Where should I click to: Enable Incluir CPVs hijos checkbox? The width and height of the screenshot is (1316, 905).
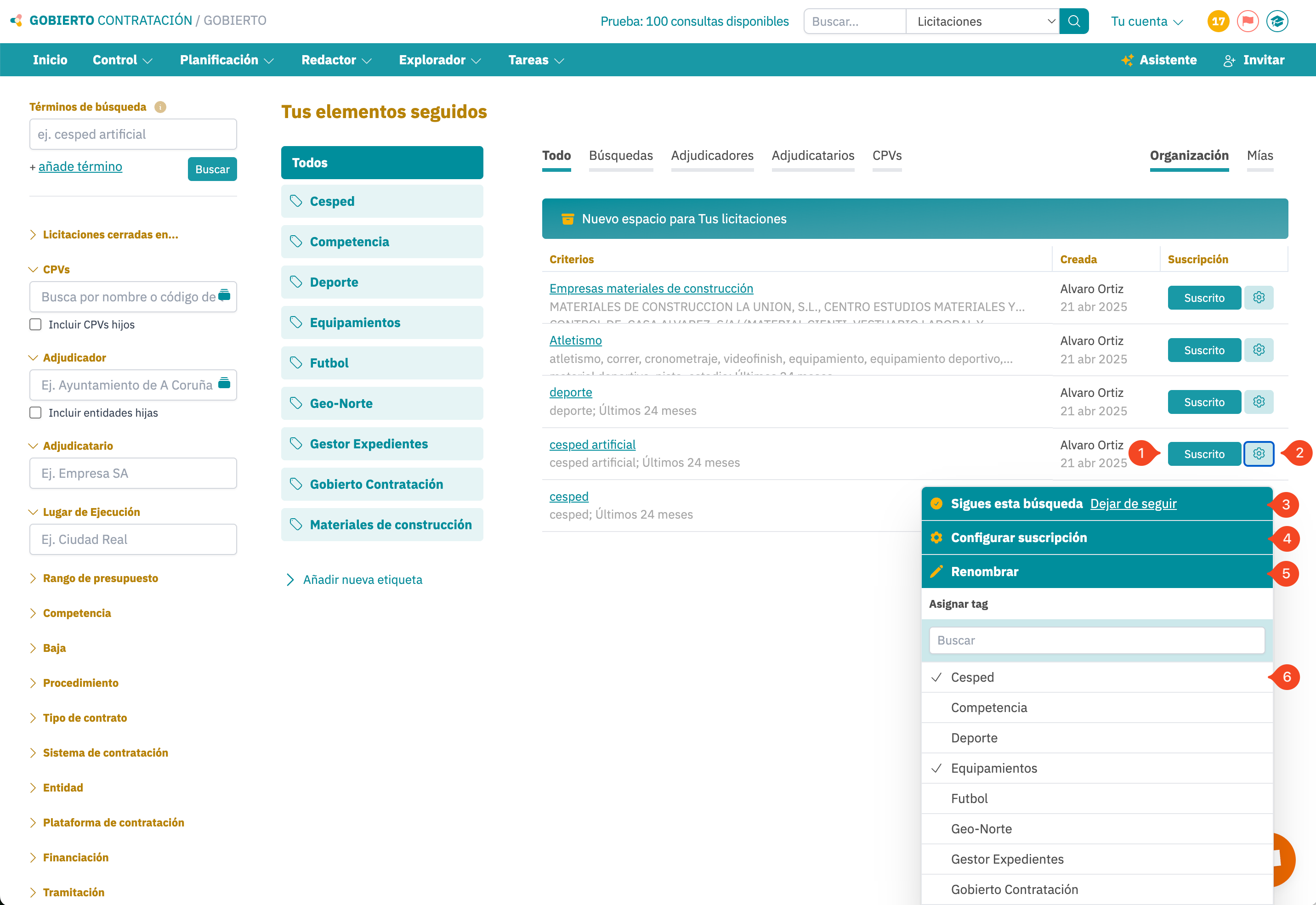point(36,324)
